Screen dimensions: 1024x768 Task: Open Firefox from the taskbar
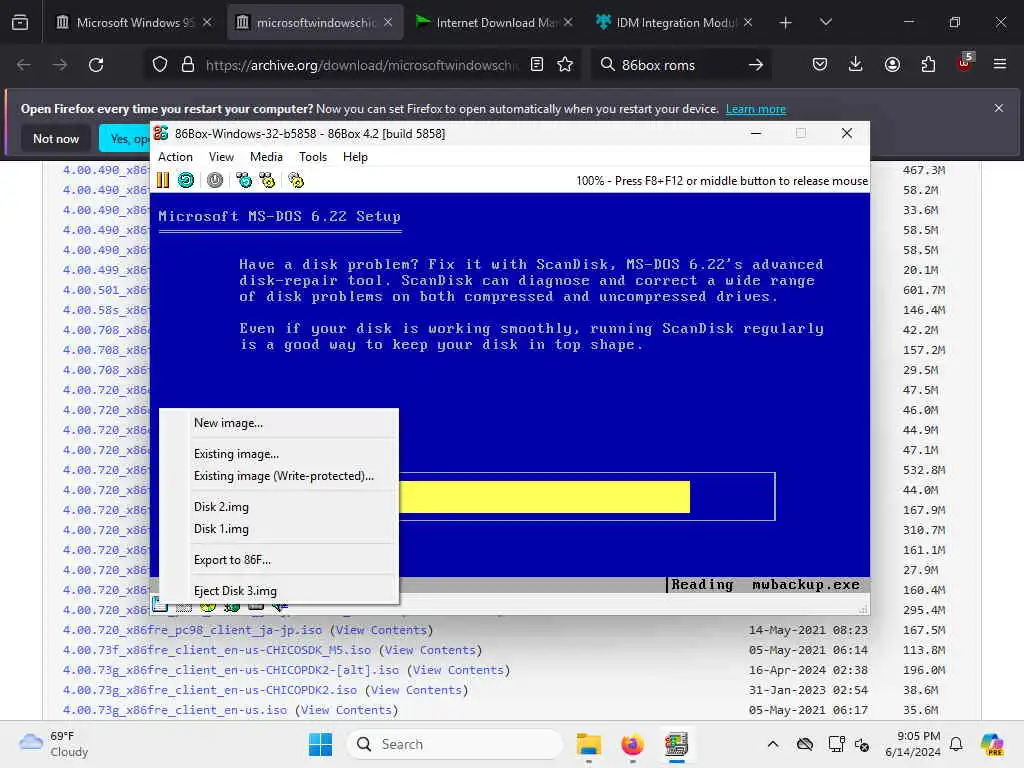pos(632,744)
